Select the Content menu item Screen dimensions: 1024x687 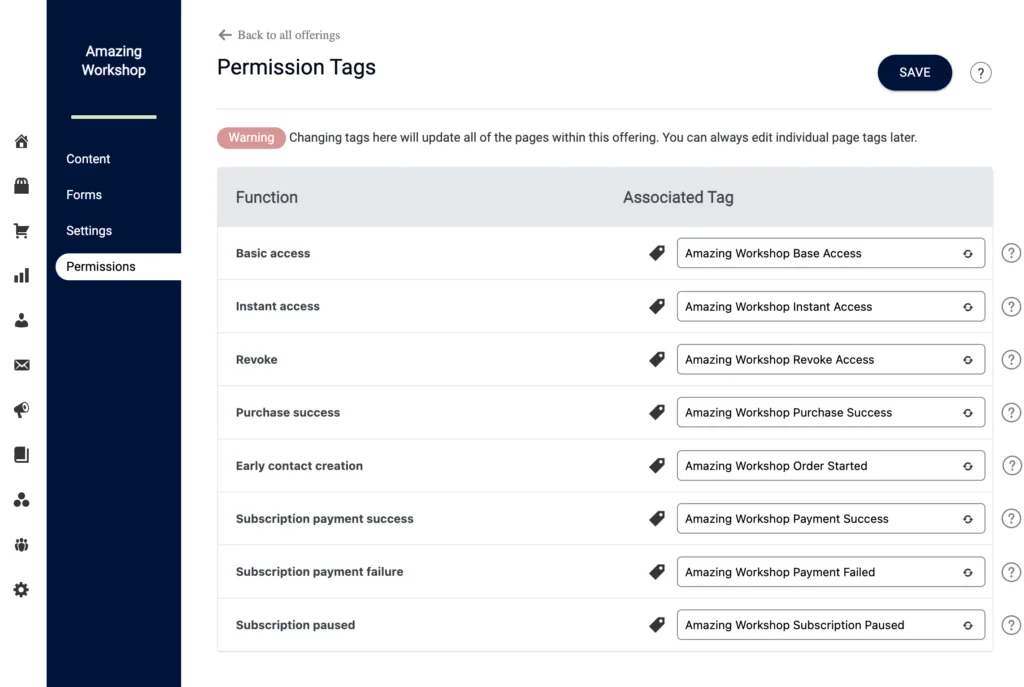click(x=88, y=158)
